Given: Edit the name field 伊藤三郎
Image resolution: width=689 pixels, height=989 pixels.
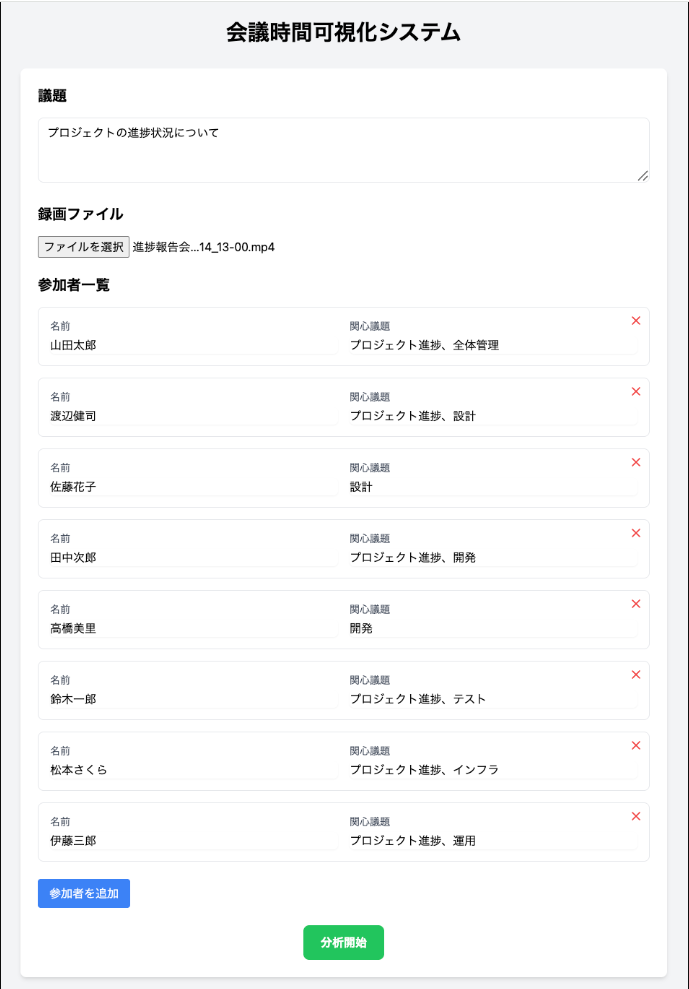Looking at the screenshot, I should tap(194, 841).
